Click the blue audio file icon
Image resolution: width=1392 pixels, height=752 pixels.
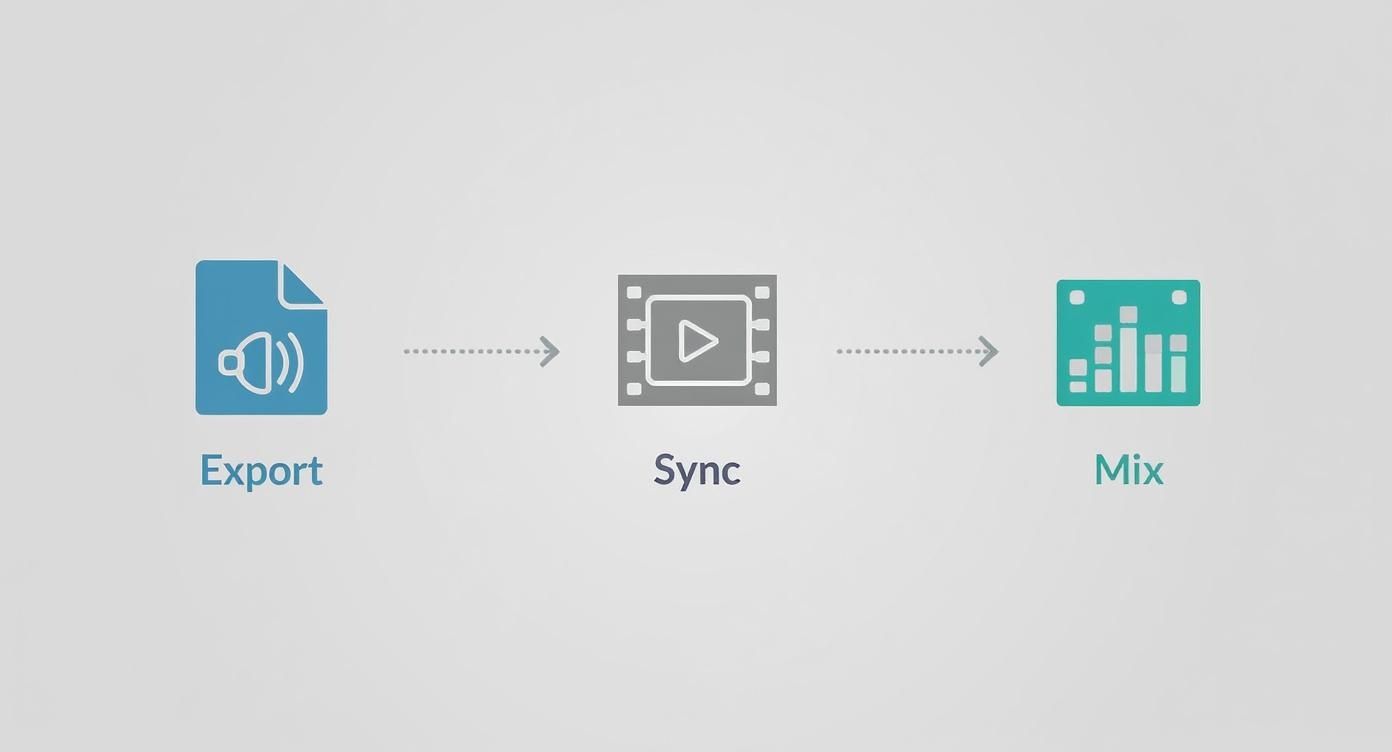(261, 336)
